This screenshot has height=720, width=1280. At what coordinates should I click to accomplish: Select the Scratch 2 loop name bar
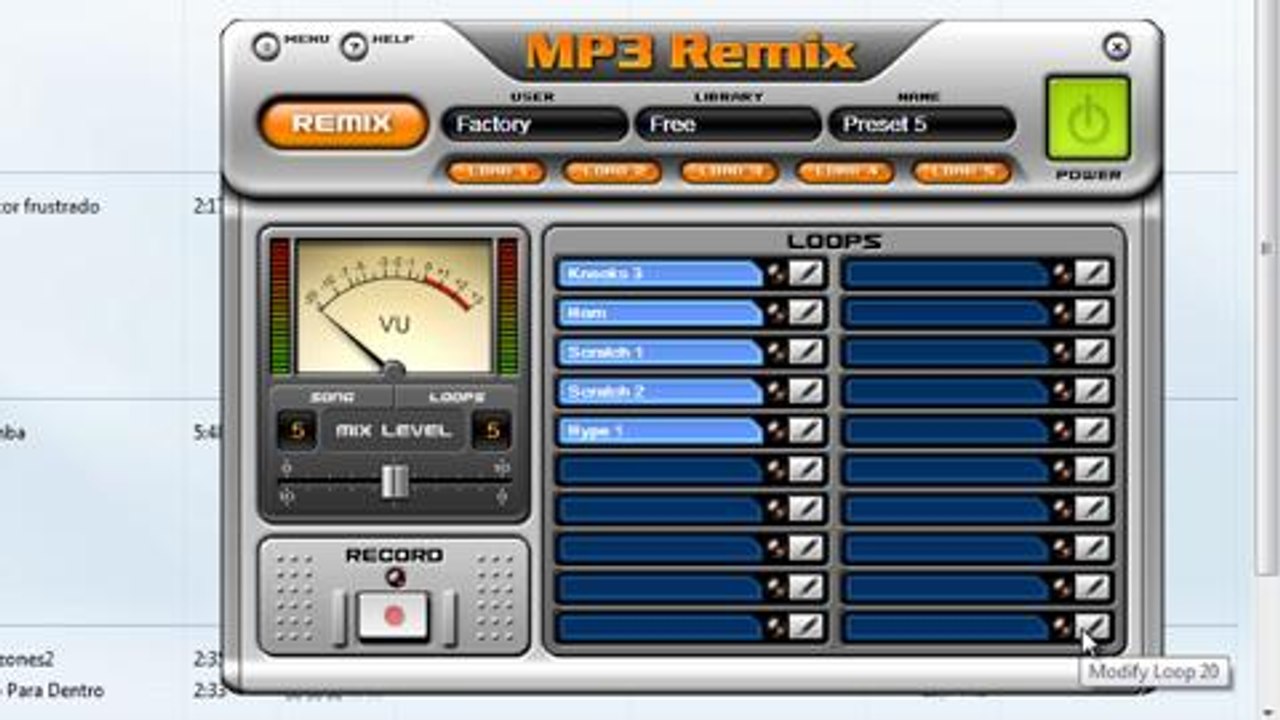click(660, 391)
